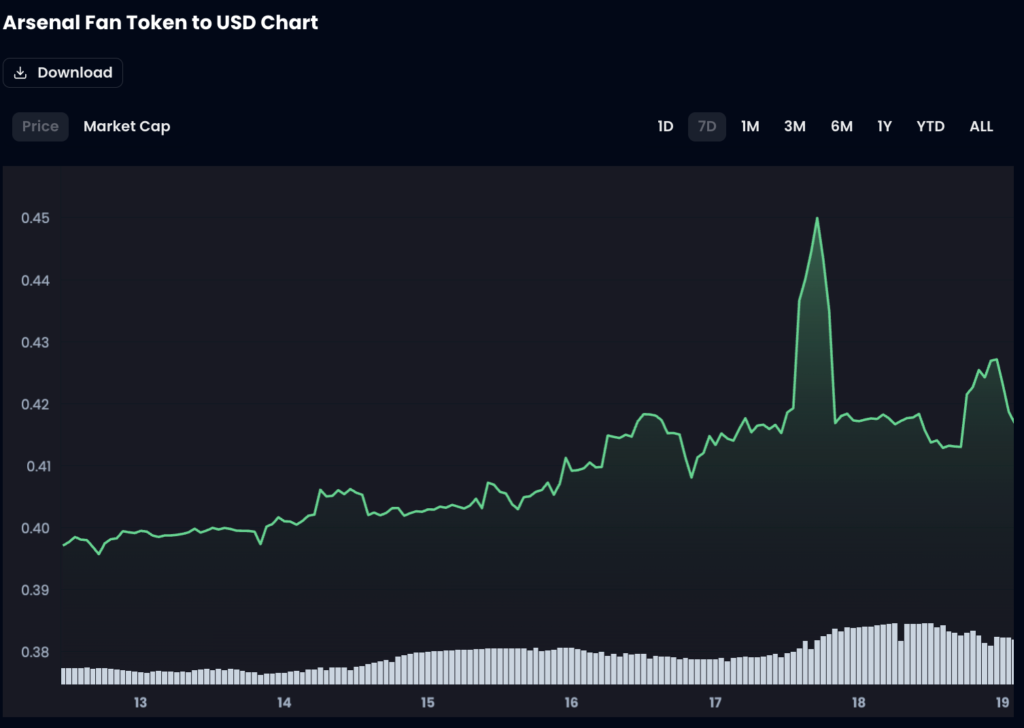Image resolution: width=1024 pixels, height=728 pixels.
Task: Click the 16 date label on x-axis
Action: pos(572,703)
